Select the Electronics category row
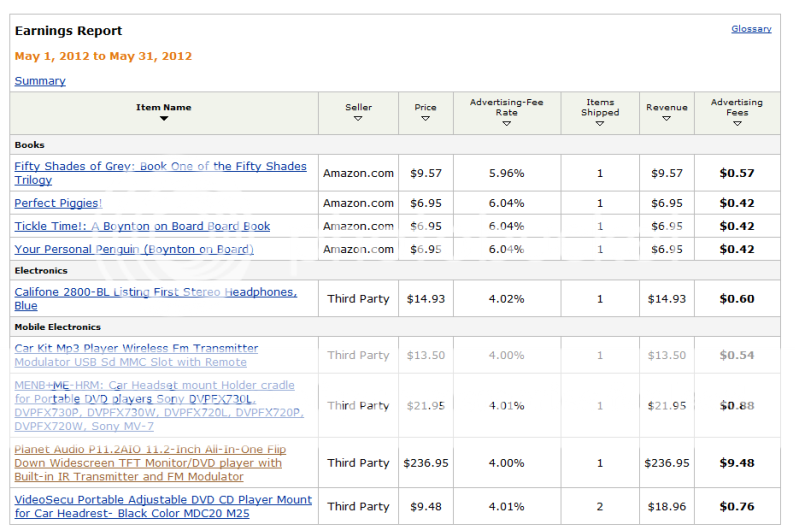Viewport: 799px width, 530px height. point(395,271)
